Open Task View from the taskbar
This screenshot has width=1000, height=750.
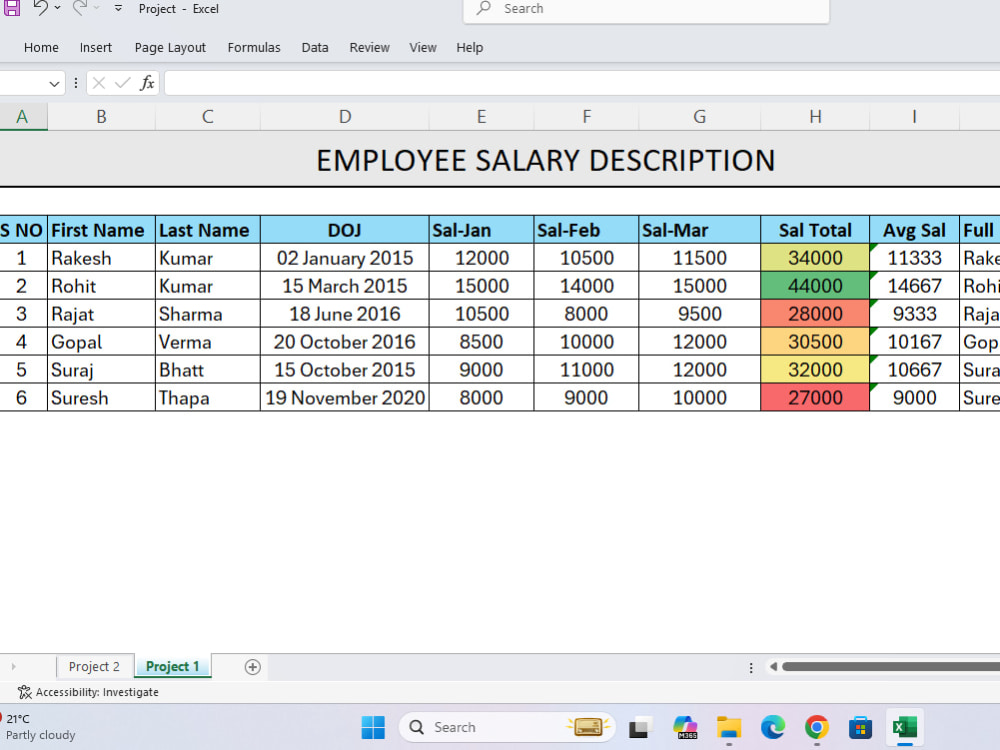(x=640, y=727)
